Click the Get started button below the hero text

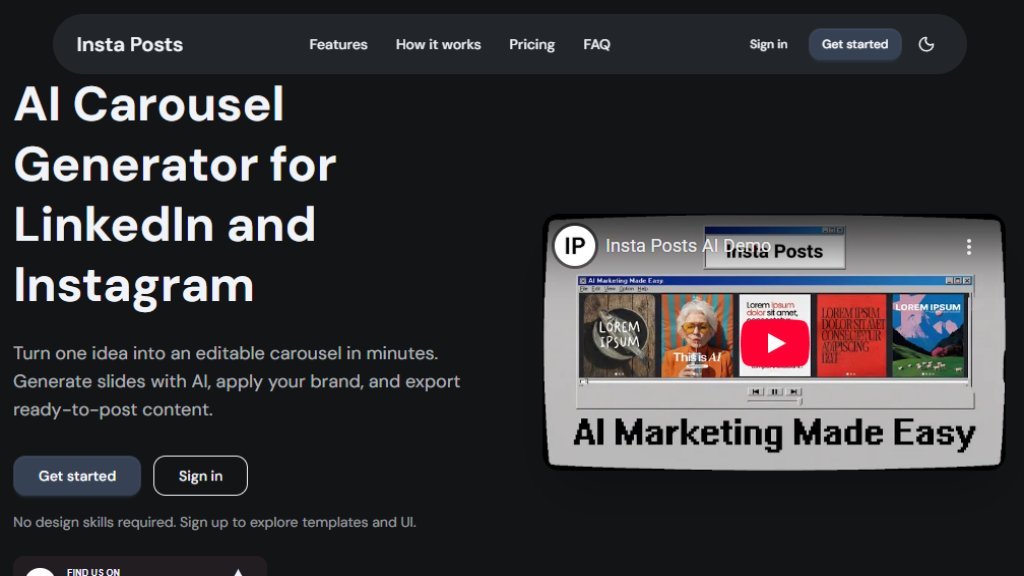pyautogui.click(x=77, y=476)
